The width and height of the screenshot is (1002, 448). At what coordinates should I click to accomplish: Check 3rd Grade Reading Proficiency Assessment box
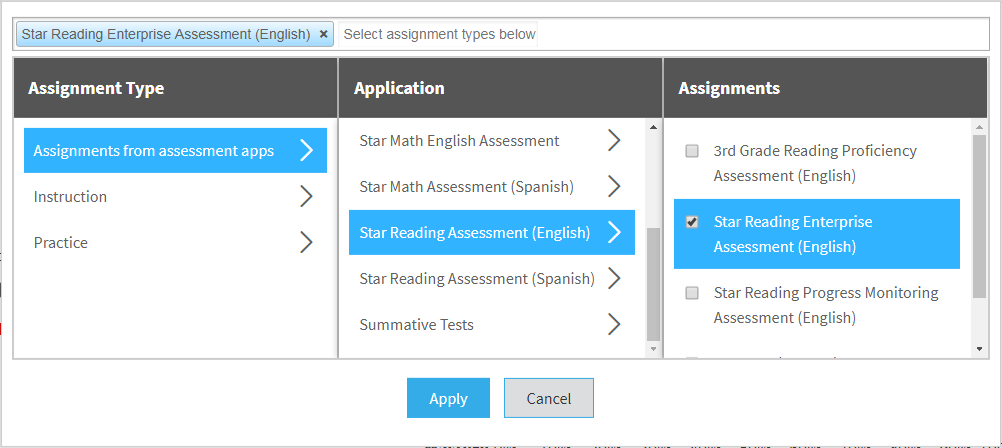pyautogui.click(x=691, y=151)
